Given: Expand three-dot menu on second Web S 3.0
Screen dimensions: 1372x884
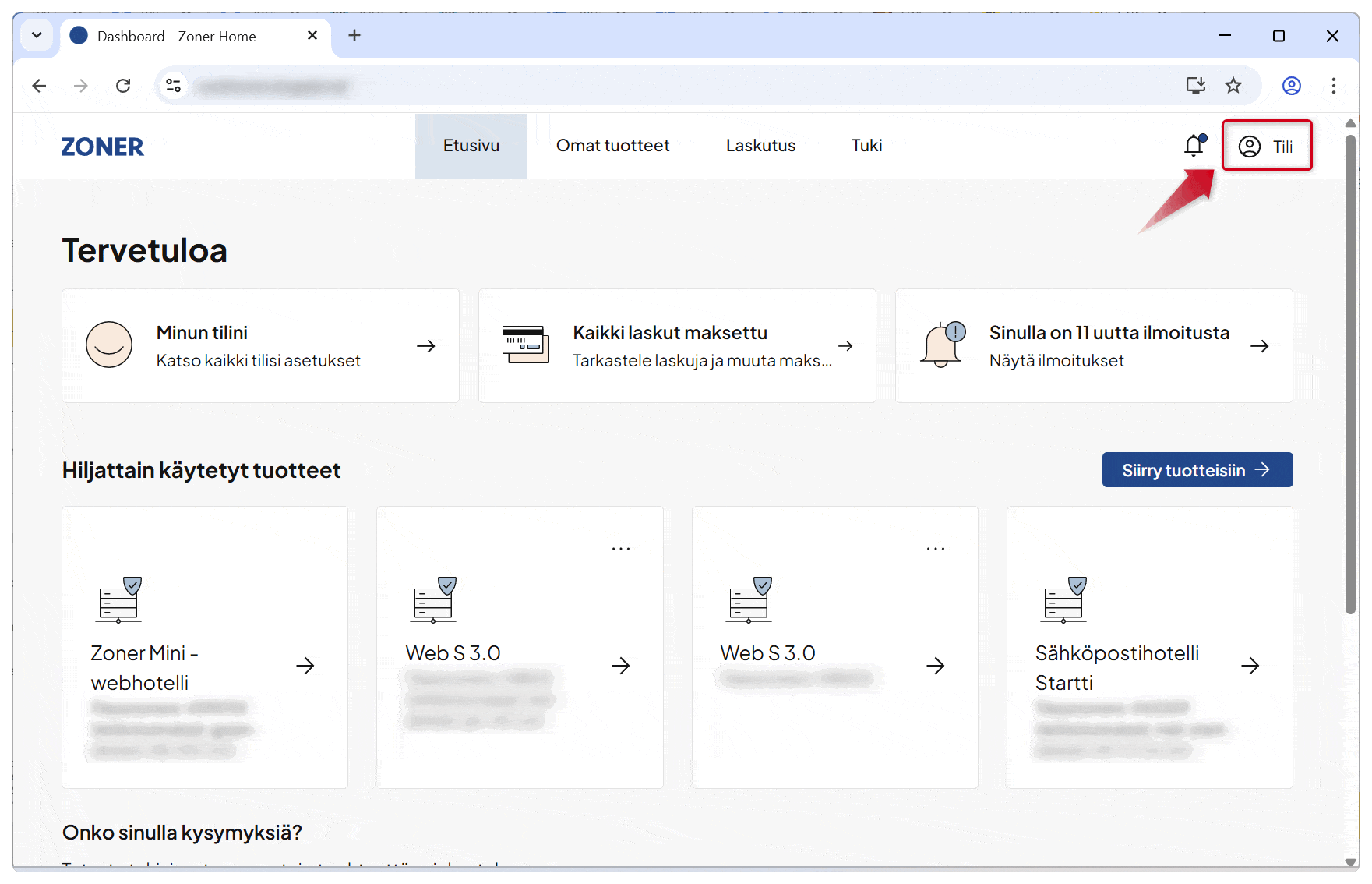Looking at the screenshot, I should [x=936, y=549].
